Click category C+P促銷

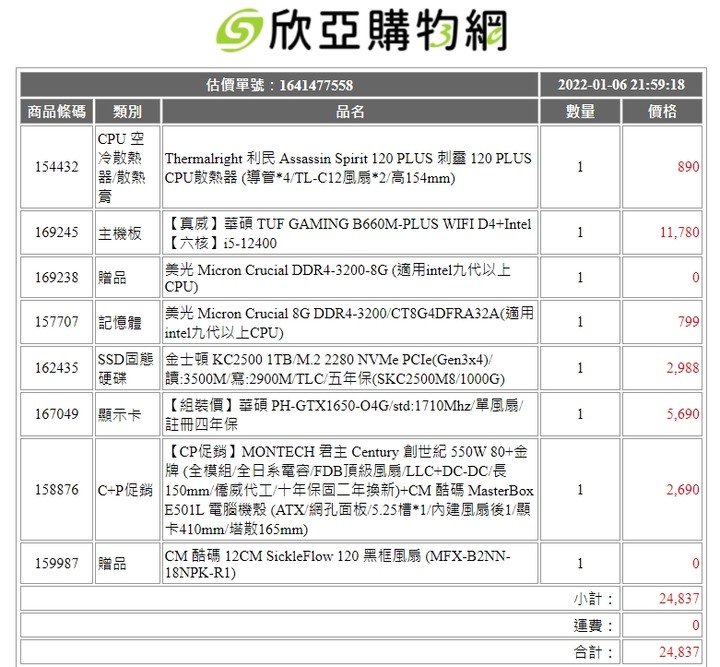(125, 490)
